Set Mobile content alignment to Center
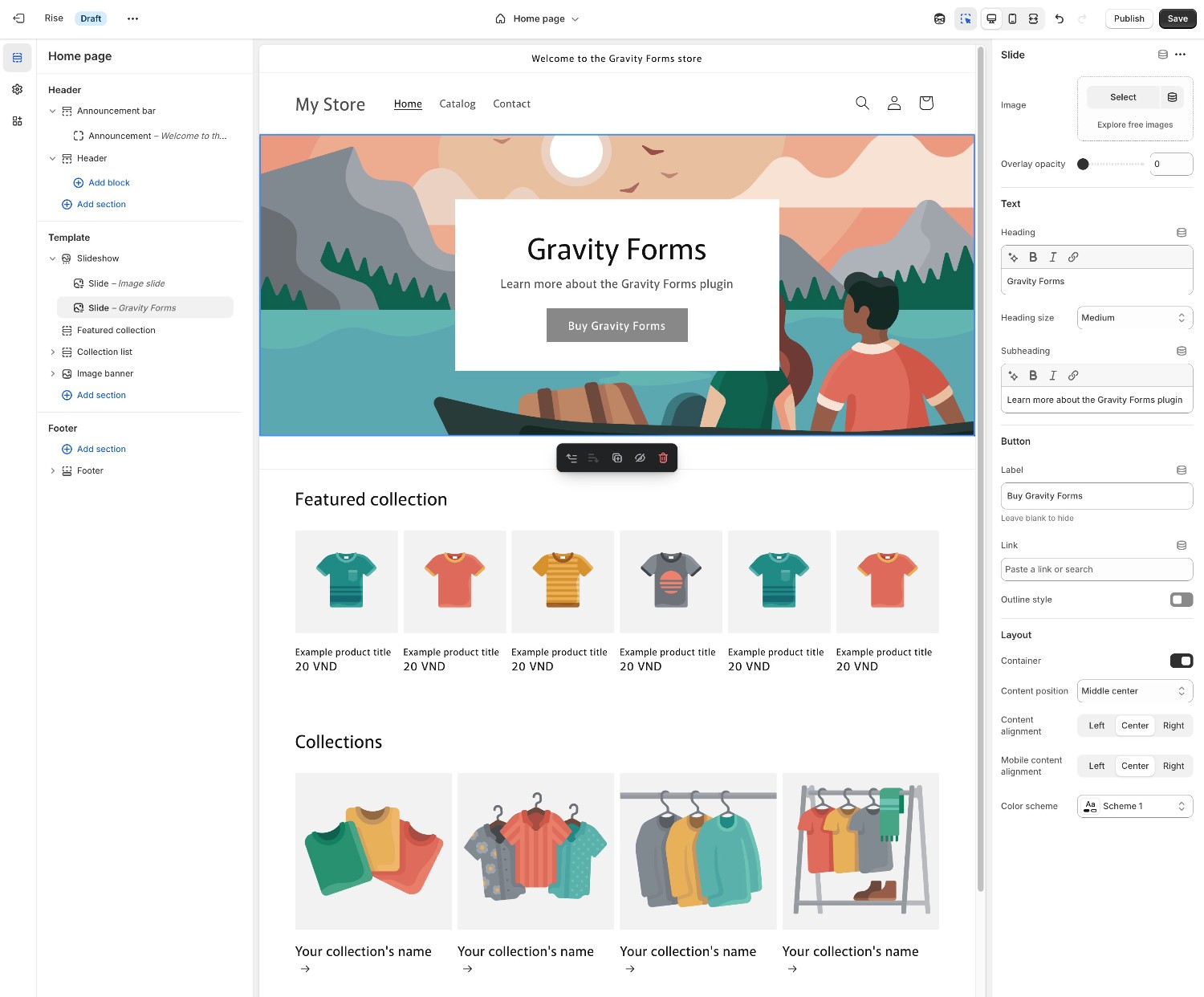 tap(1135, 766)
